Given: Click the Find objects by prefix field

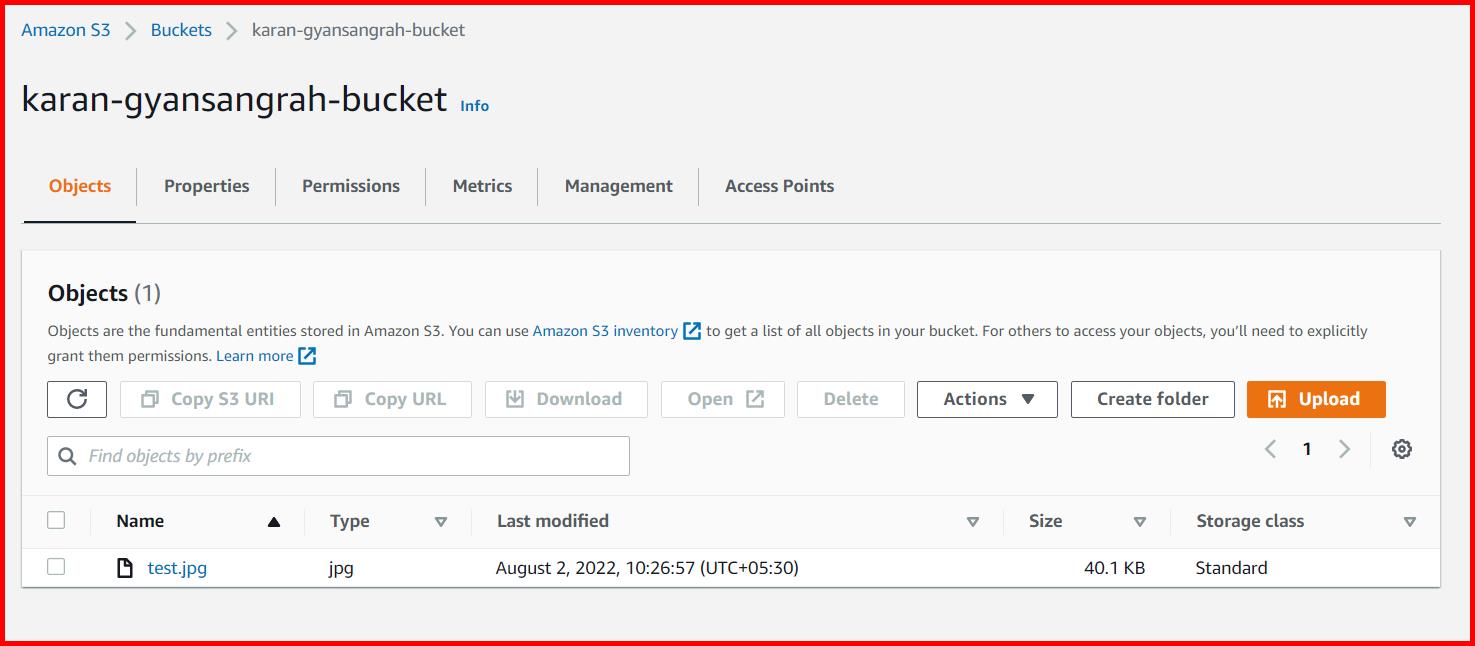Looking at the screenshot, I should [x=337, y=455].
